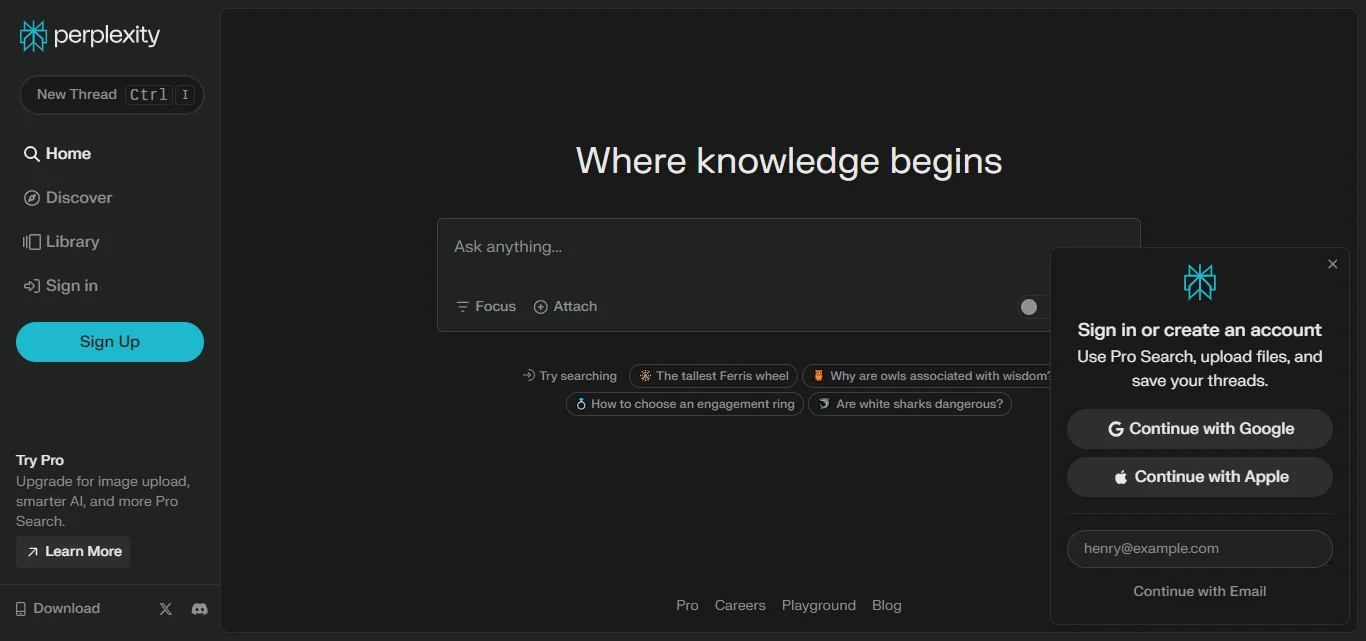Continue with Apple
The height and width of the screenshot is (641, 1366).
point(1199,477)
